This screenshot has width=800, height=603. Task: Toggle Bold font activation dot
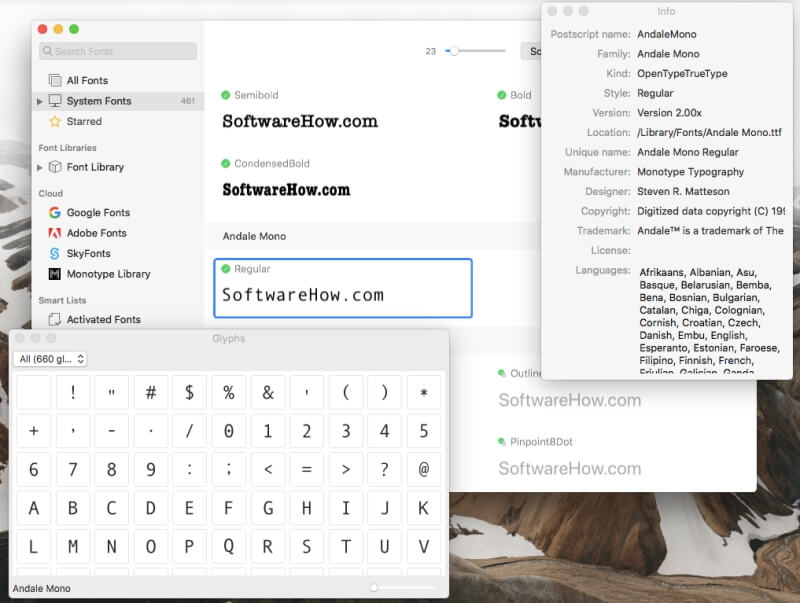tap(502, 95)
